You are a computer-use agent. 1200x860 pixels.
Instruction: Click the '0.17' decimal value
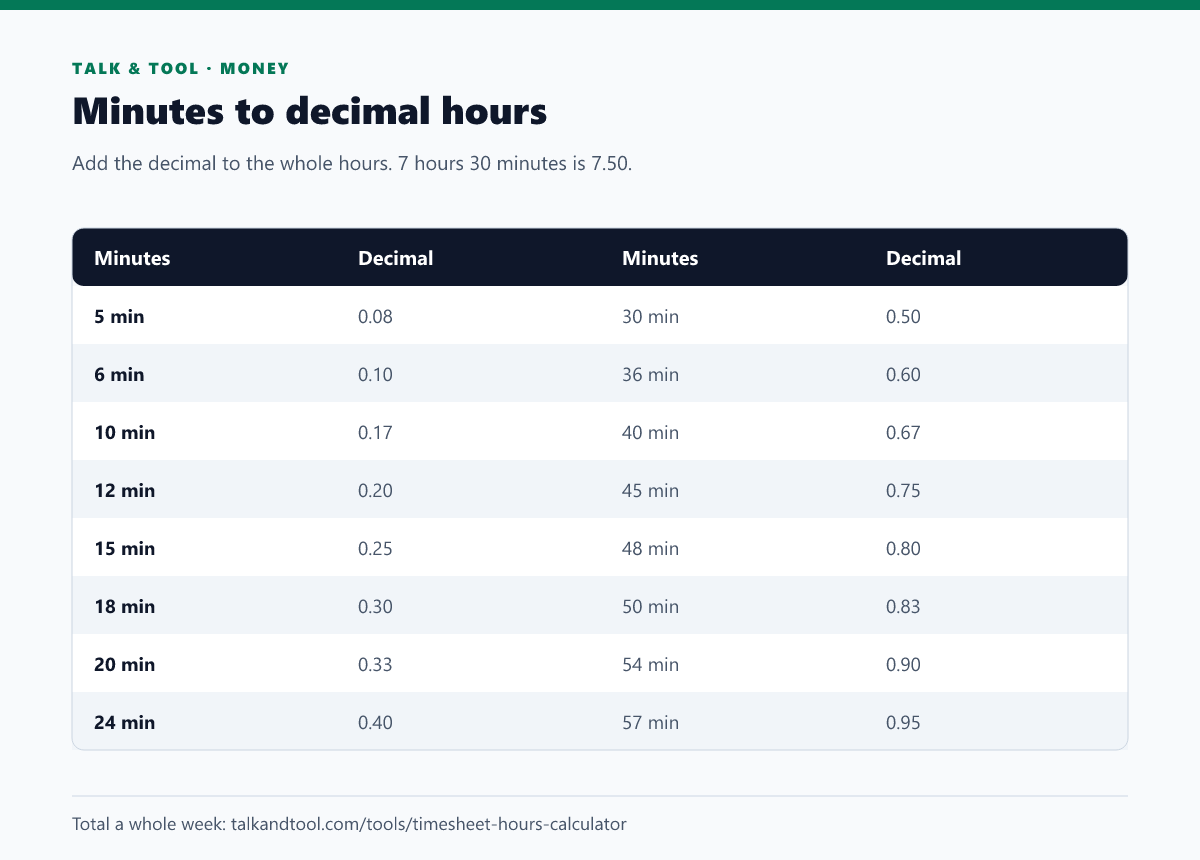[x=376, y=433]
